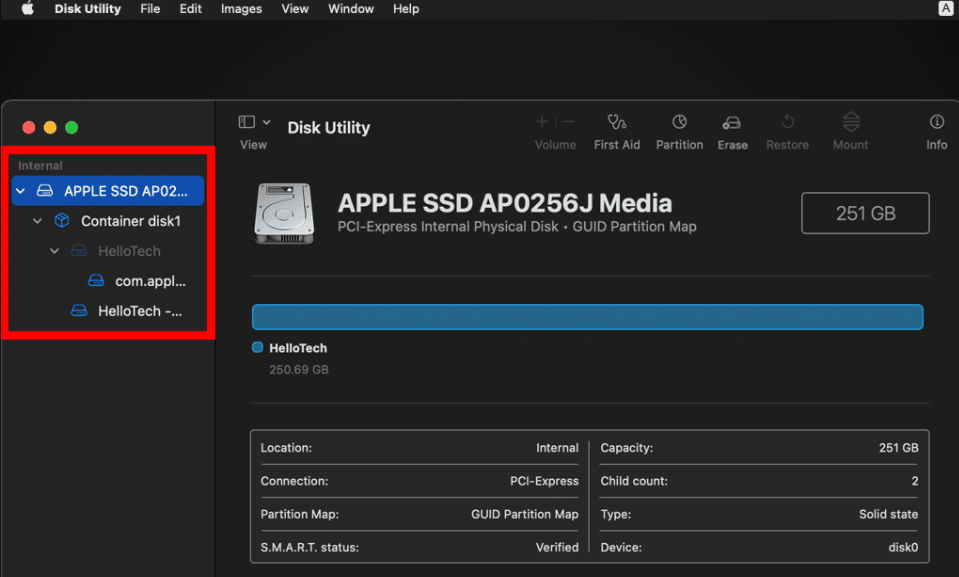
Task: Open the View dropdown chevron in toolbar
Action: tap(267, 122)
